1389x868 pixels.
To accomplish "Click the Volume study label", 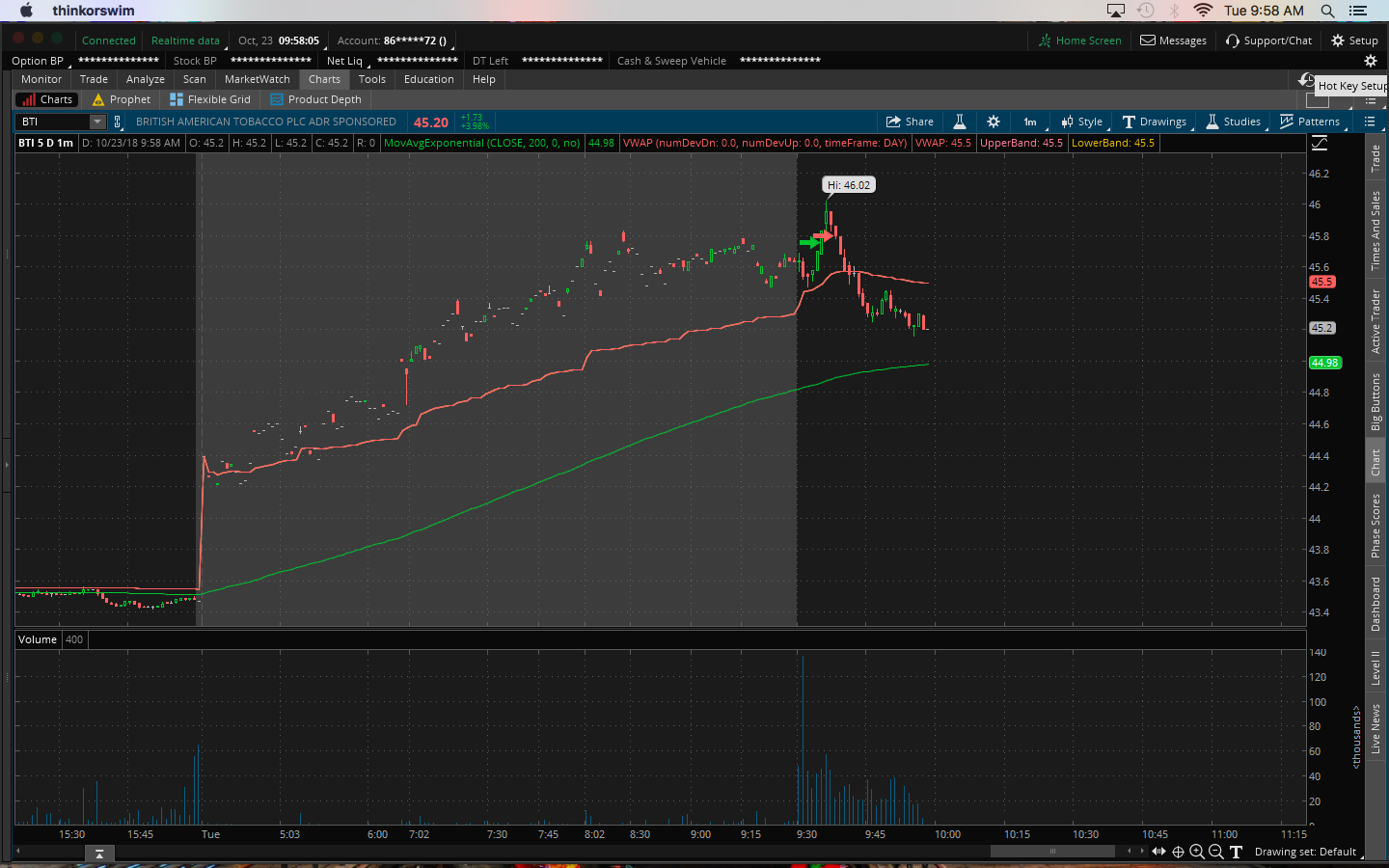I will 38,639.
